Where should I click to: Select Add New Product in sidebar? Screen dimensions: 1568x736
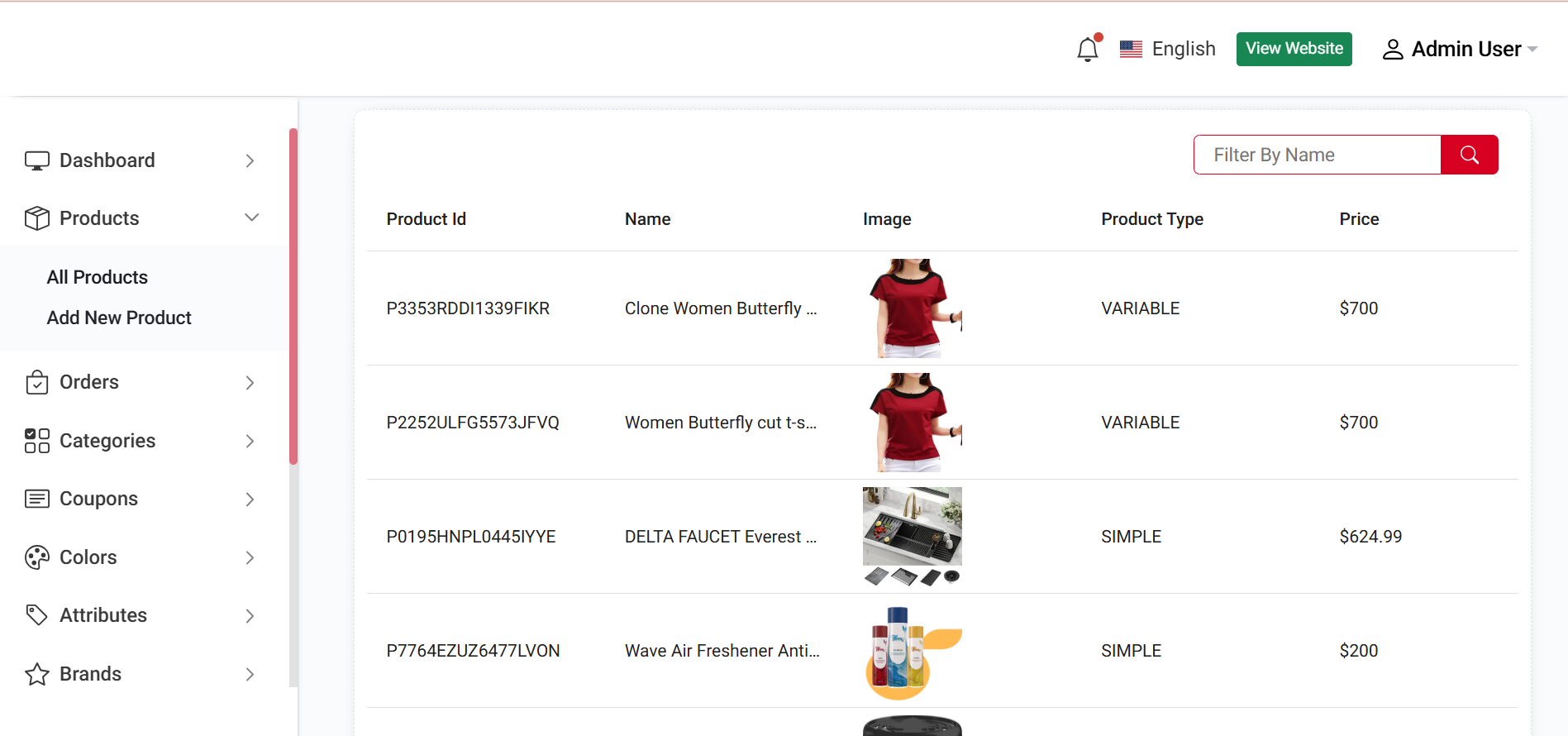119,318
